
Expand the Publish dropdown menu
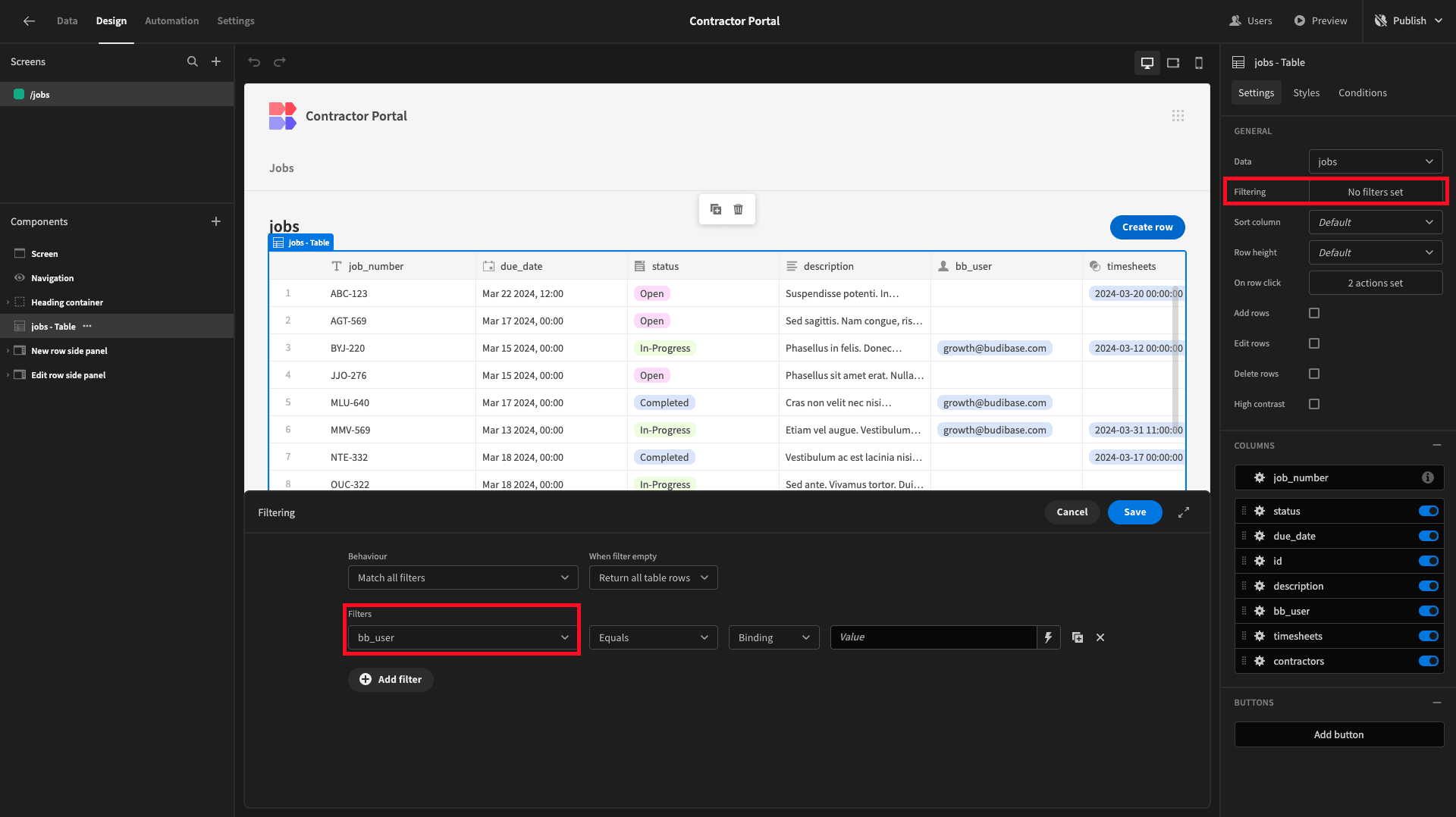pos(1439,21)
